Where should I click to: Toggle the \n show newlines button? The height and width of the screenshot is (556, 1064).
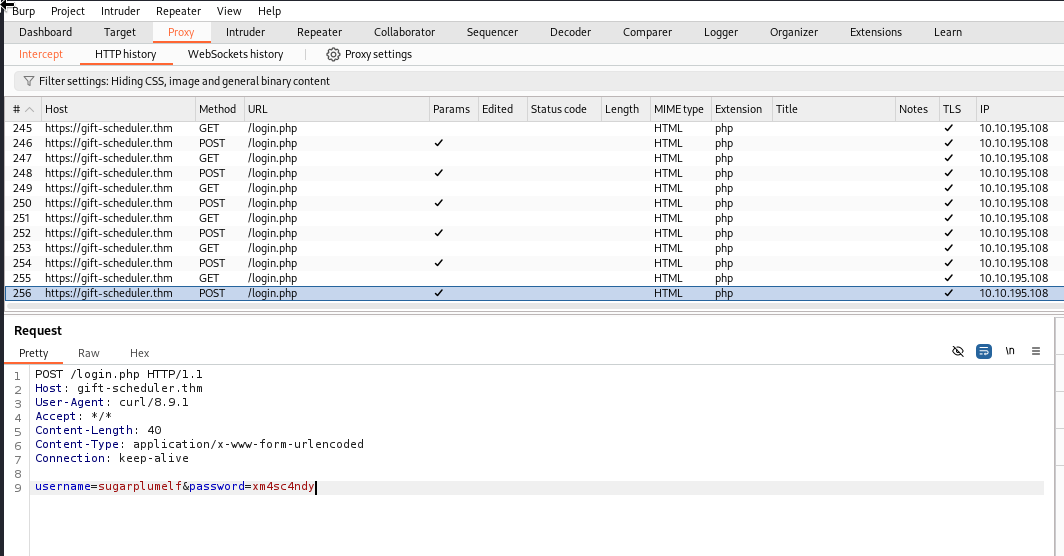[1010, 351]
